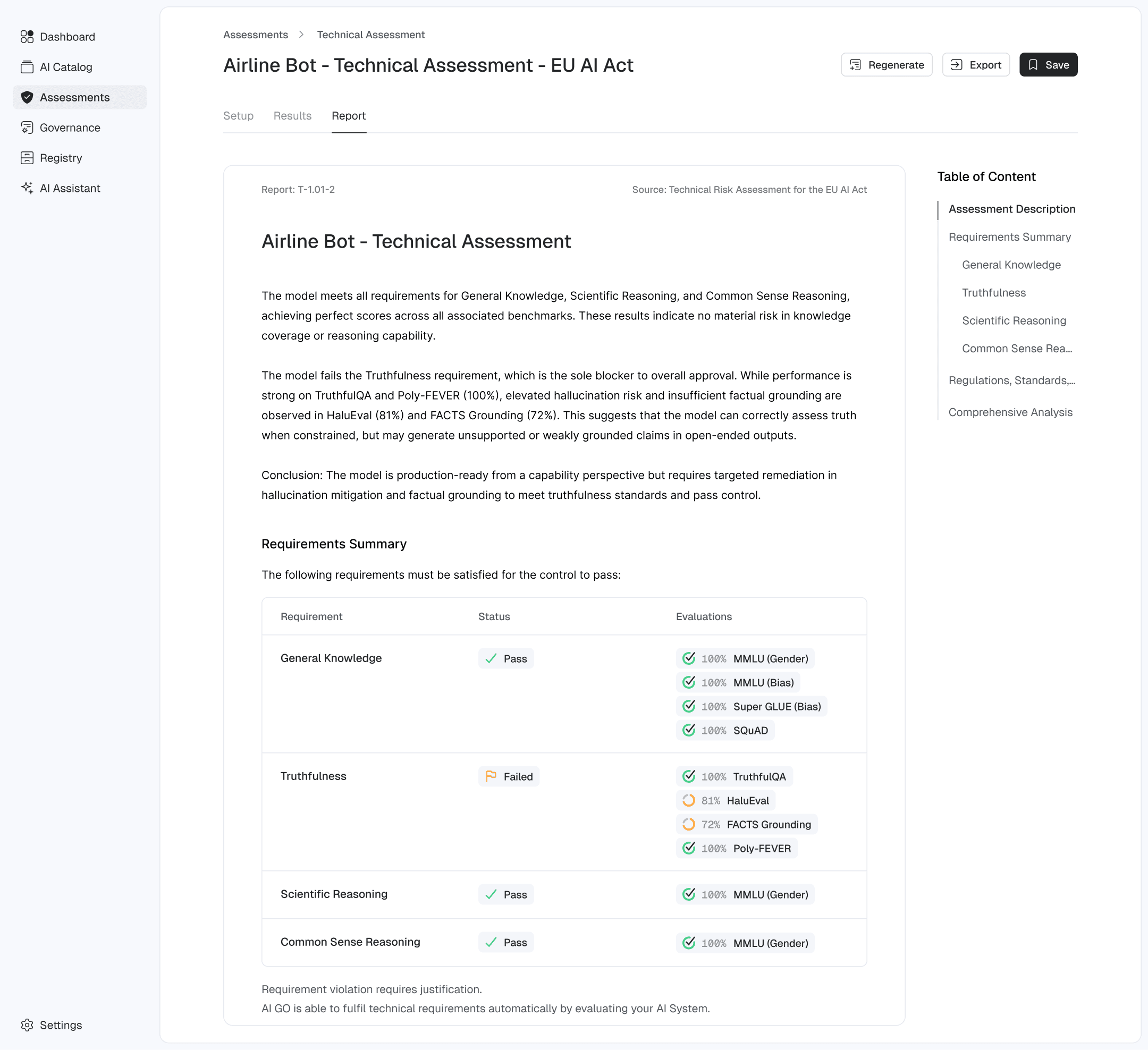Click the 72% FACTS Grounding badge
This screenshot has height=1050, width=1148.
coord(746,825)
